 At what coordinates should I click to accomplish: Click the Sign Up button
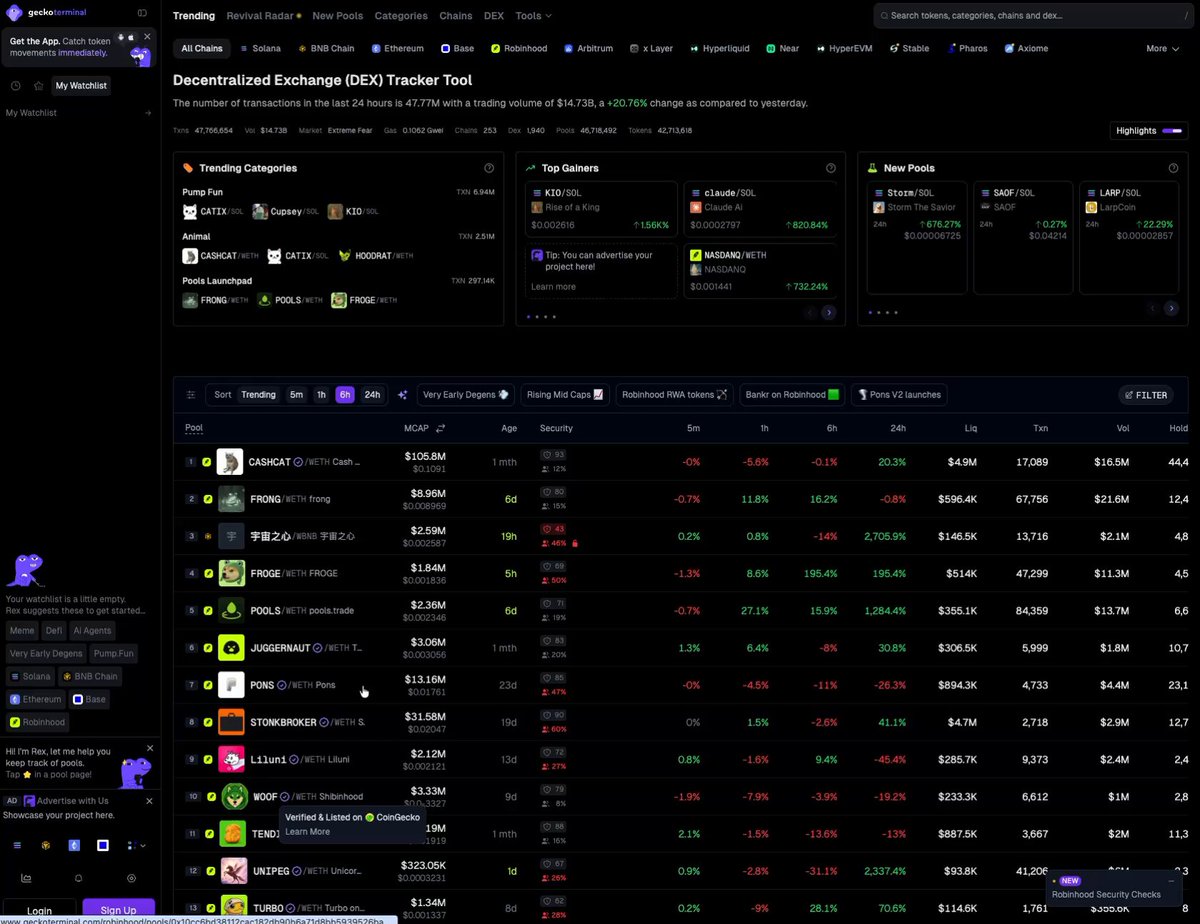pyautogui.click(x=118, y=910)
